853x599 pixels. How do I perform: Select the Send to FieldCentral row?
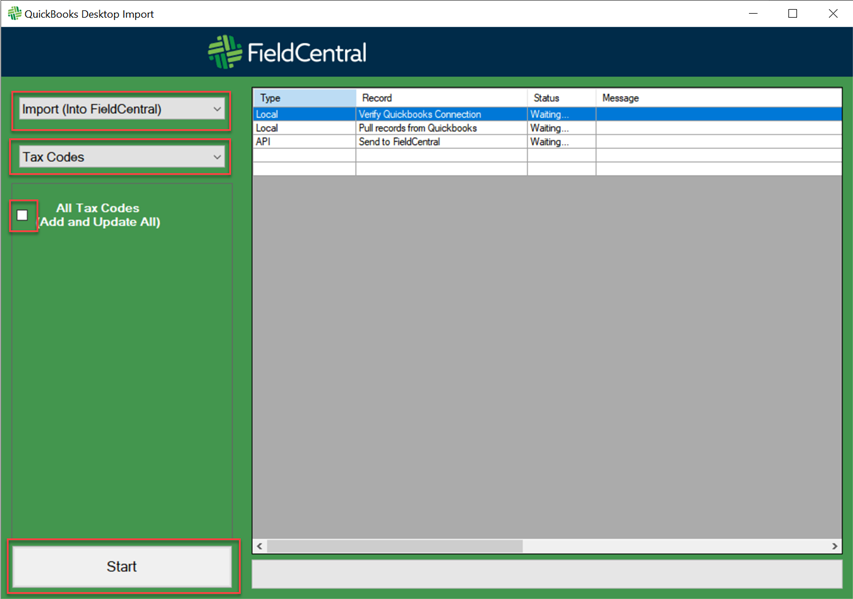547,141
